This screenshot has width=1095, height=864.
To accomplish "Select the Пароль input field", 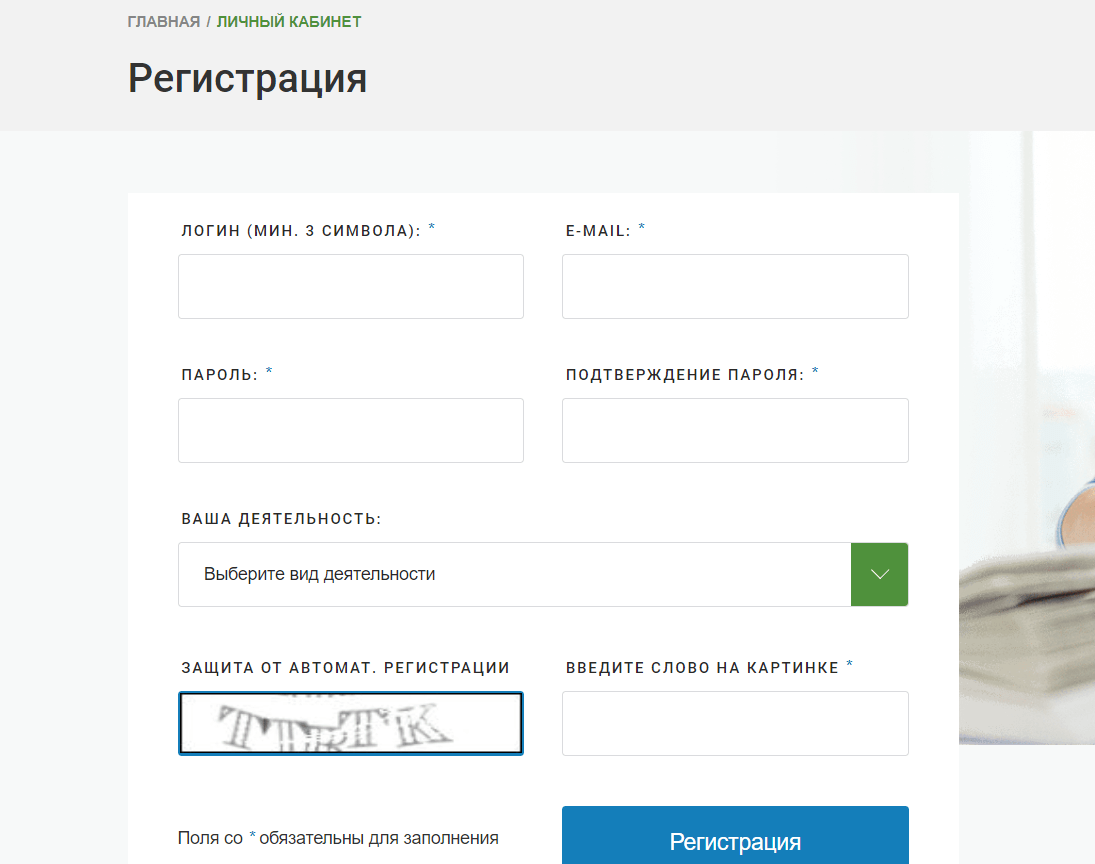I will 350,430.
